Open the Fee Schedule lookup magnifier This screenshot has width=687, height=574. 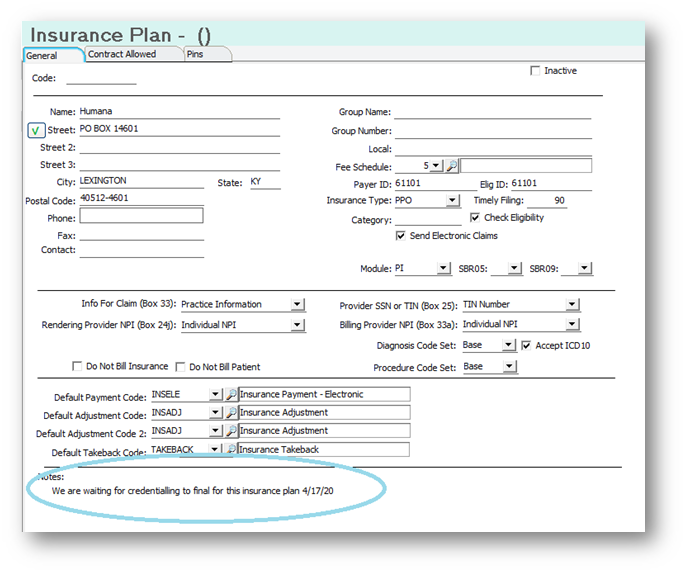(452, 166)
